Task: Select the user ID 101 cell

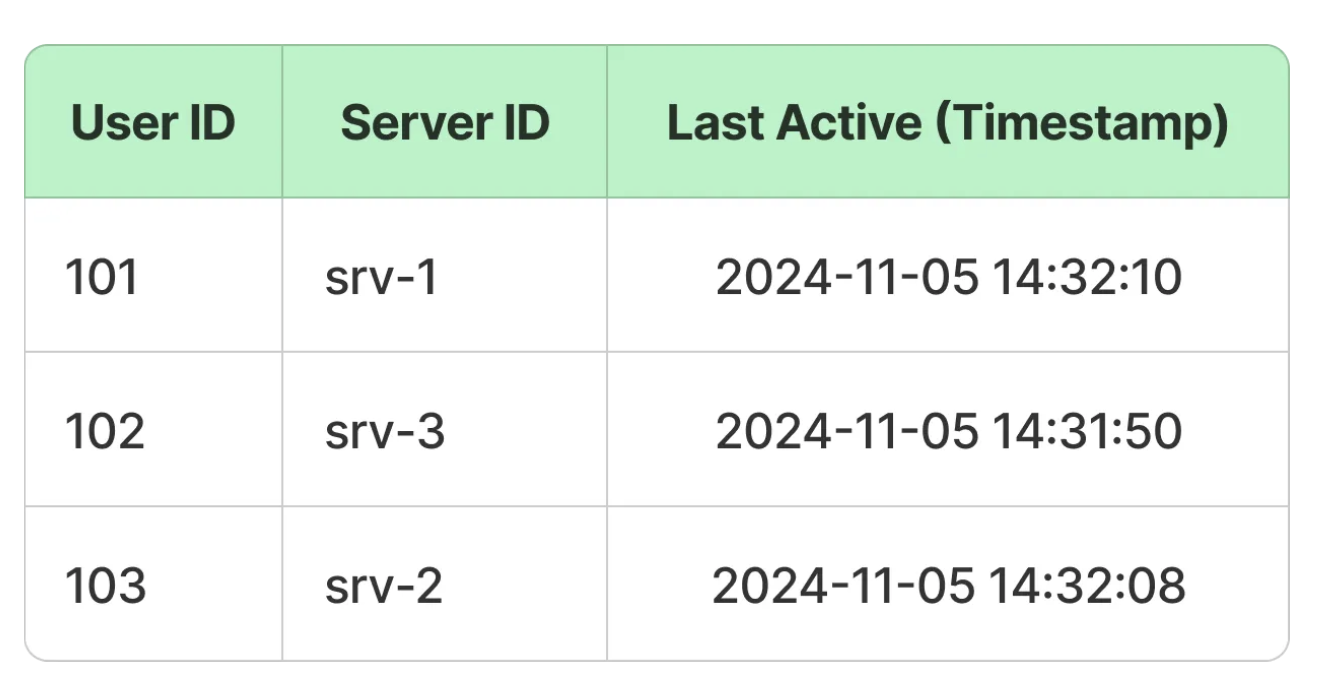Action: pyautogui.click(x=101, y=277)
